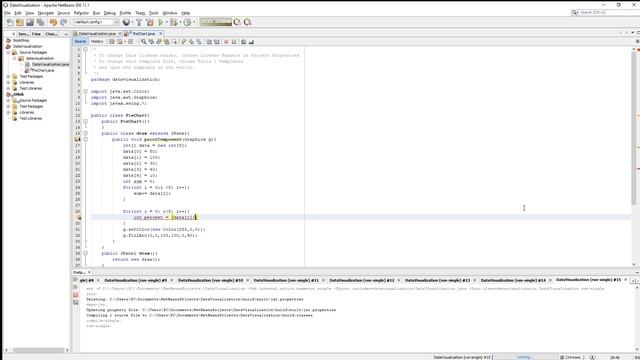Open the Tools menu
The height and width of the screenshot is (360, 640).
pyautogui.click(x=153, y=13)
